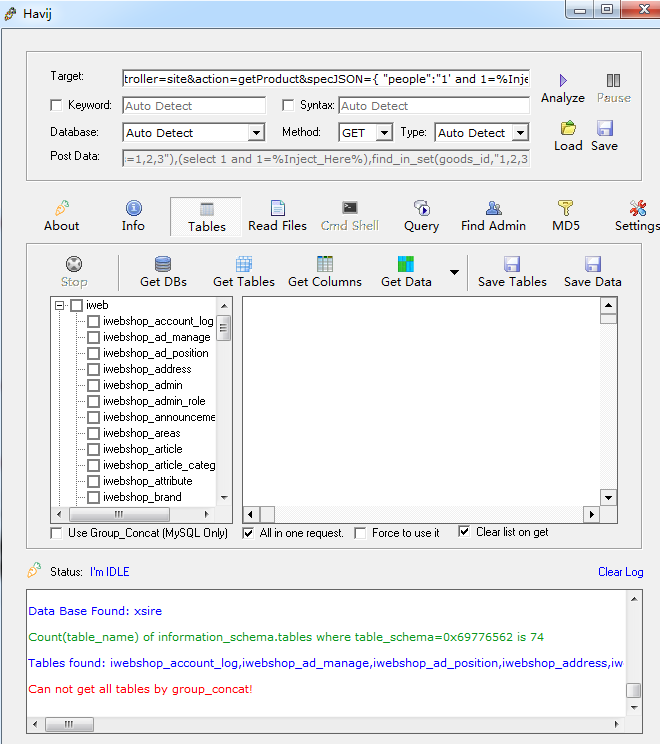Click the log pane vertical scrollbar thumb
Screen dimensions: 660x744
[634, 690]
